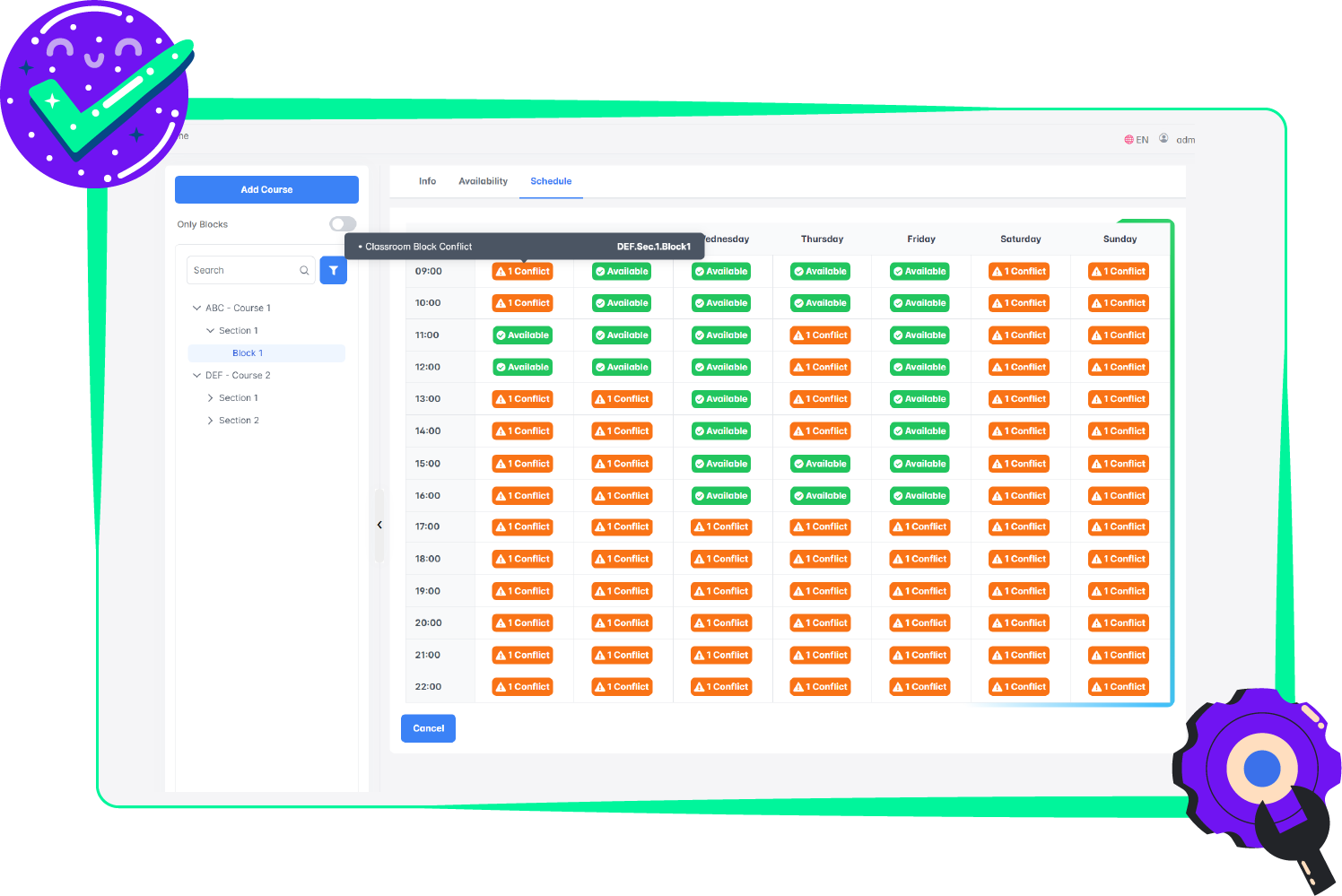Click the search magnifier icon

(304, 270)
